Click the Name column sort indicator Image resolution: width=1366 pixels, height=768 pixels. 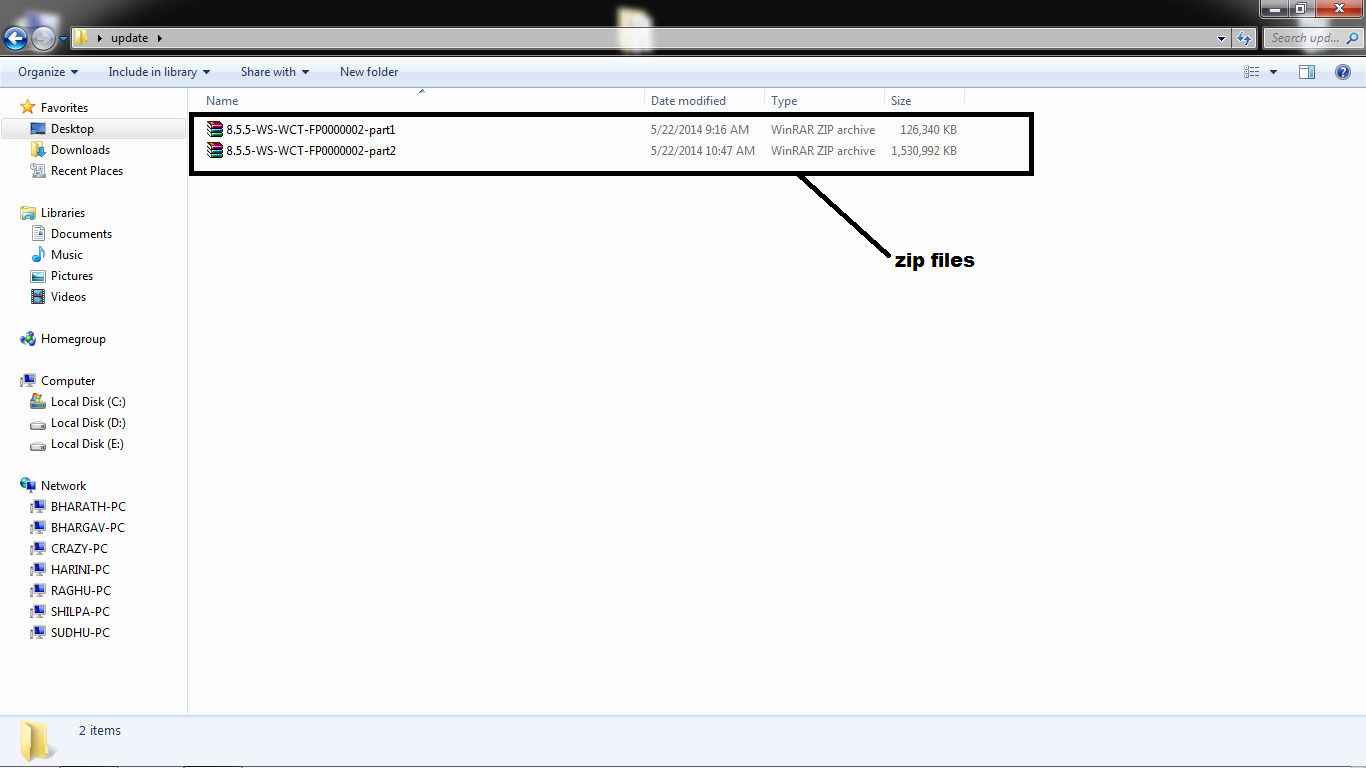coord(421,92)
